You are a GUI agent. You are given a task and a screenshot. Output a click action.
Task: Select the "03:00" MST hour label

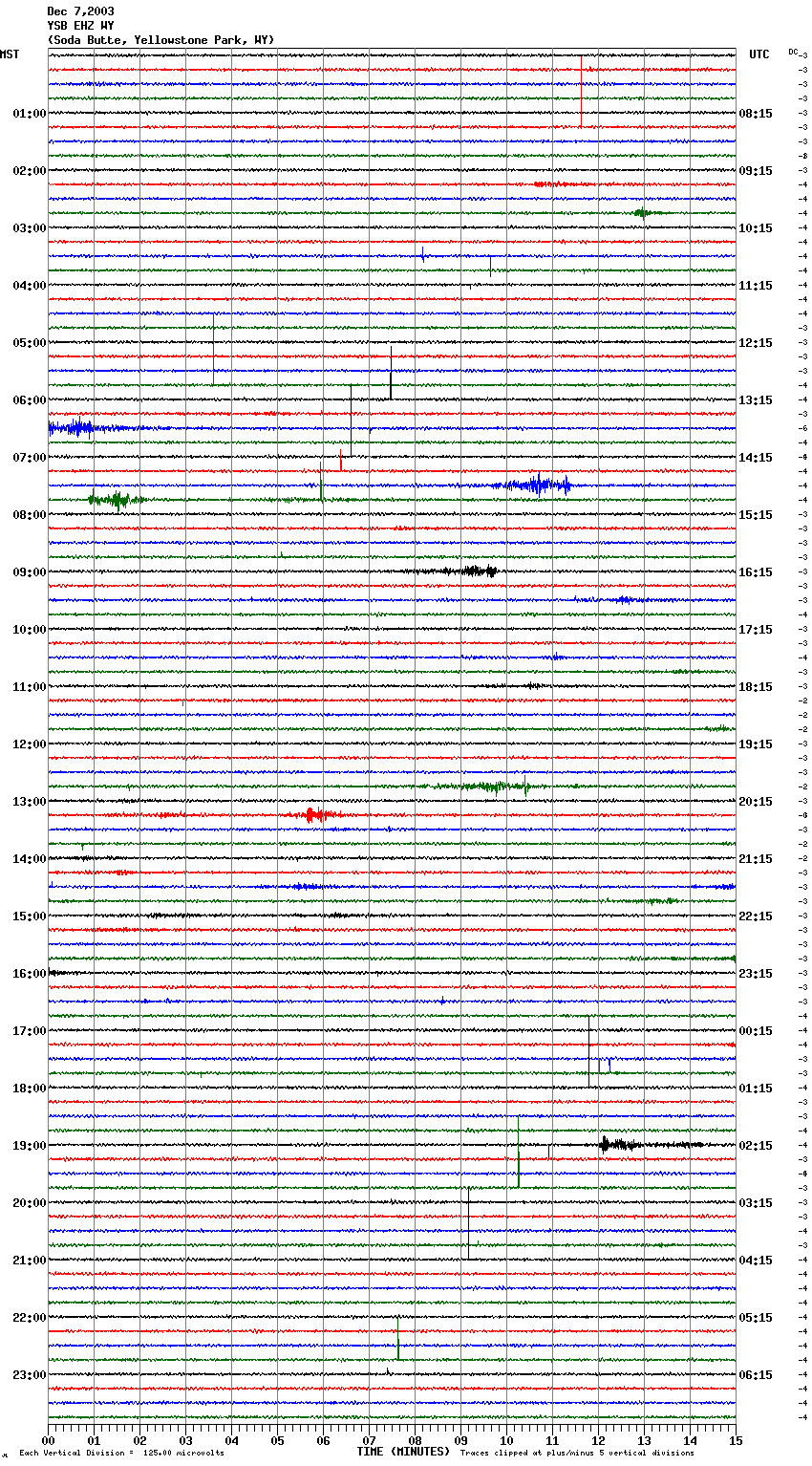tap(30, 228)
